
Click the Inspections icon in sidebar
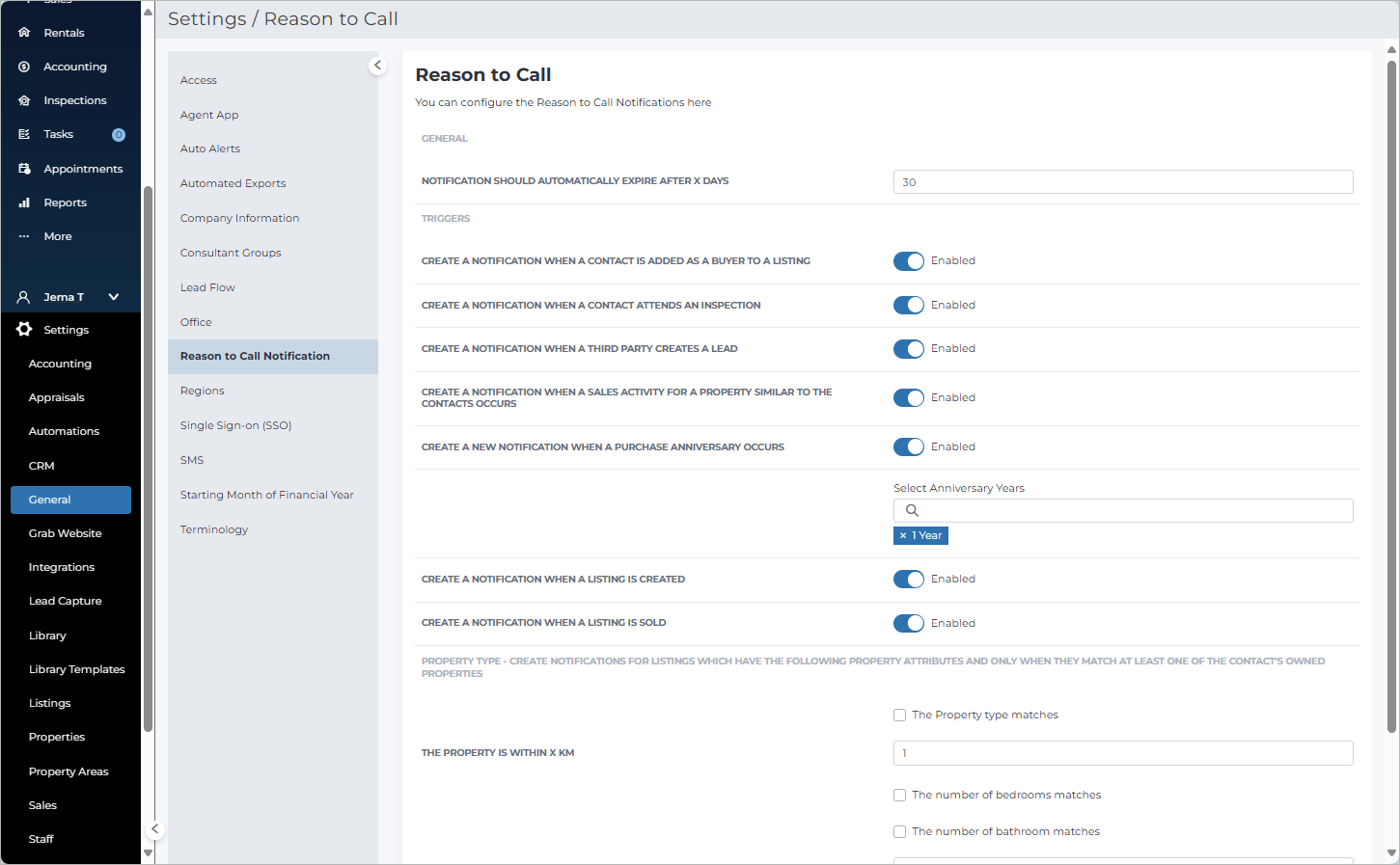coord(24,100)
